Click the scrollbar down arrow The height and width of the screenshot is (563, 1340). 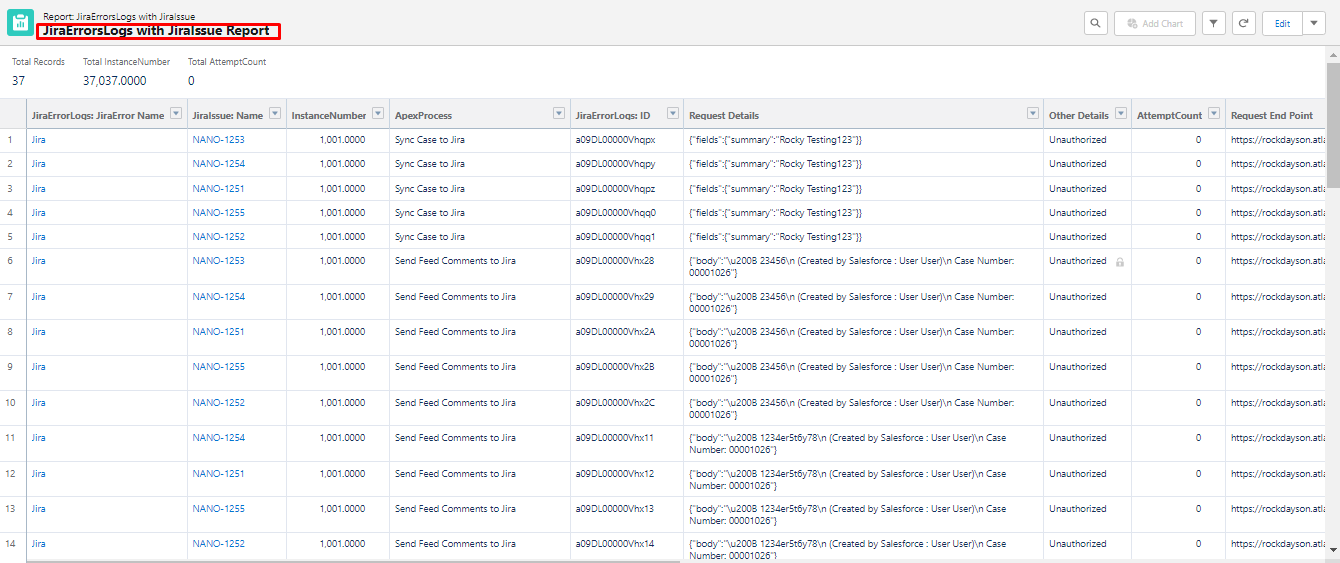point(1333,548)
